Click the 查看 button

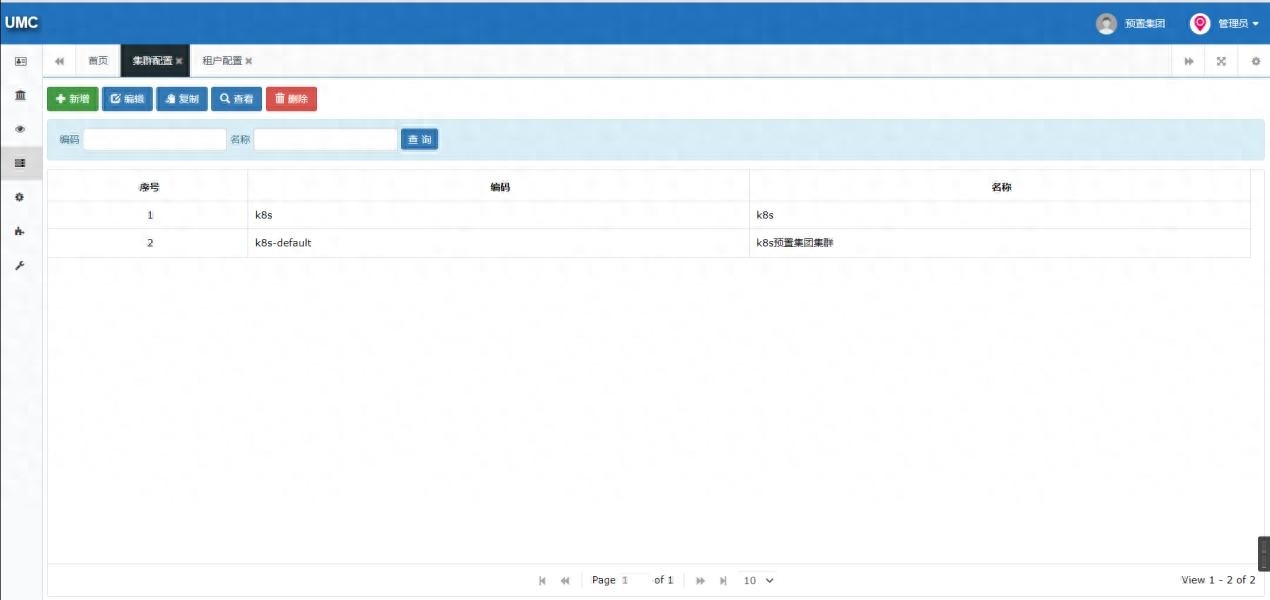(x=236, y=99)
